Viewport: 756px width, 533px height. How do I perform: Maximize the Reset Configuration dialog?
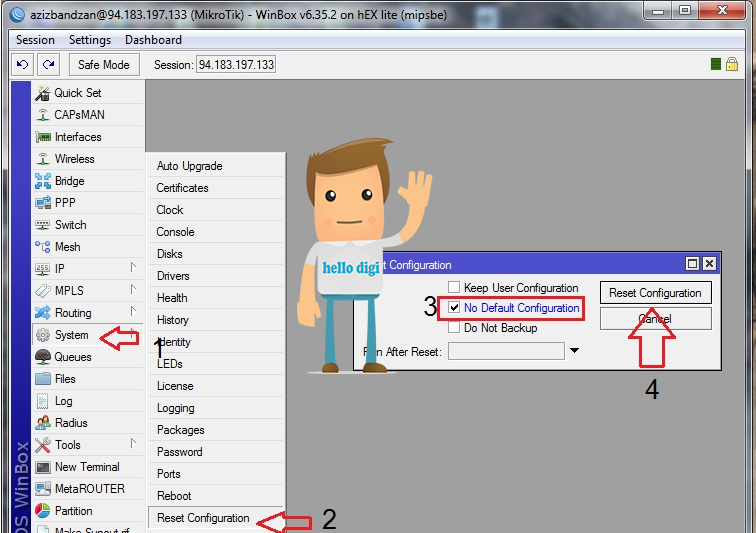coord(692,263)
